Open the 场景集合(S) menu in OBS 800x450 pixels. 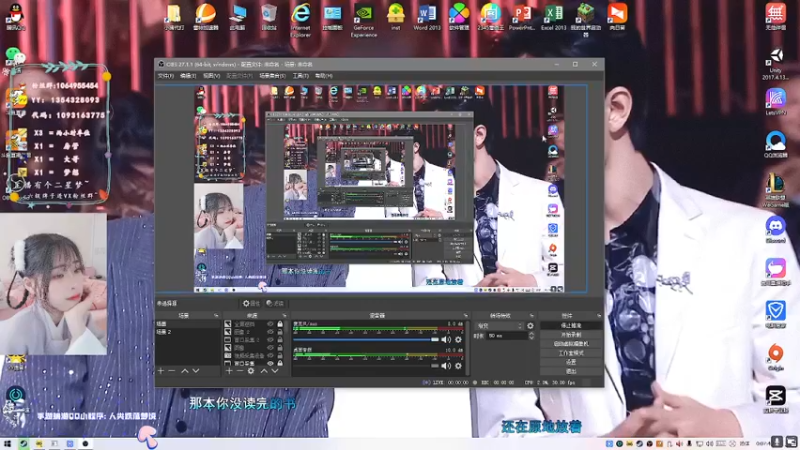[x=272, y=76]
